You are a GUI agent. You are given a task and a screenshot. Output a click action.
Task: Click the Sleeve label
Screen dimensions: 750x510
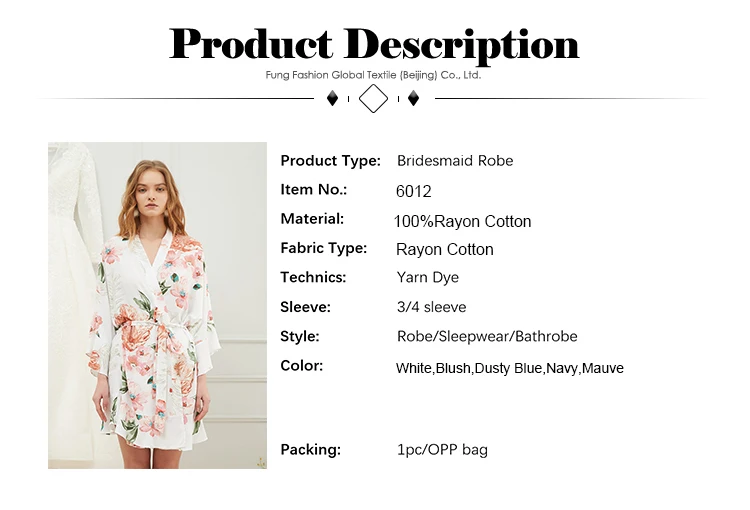pyautogui.click(x=305, y=307)
